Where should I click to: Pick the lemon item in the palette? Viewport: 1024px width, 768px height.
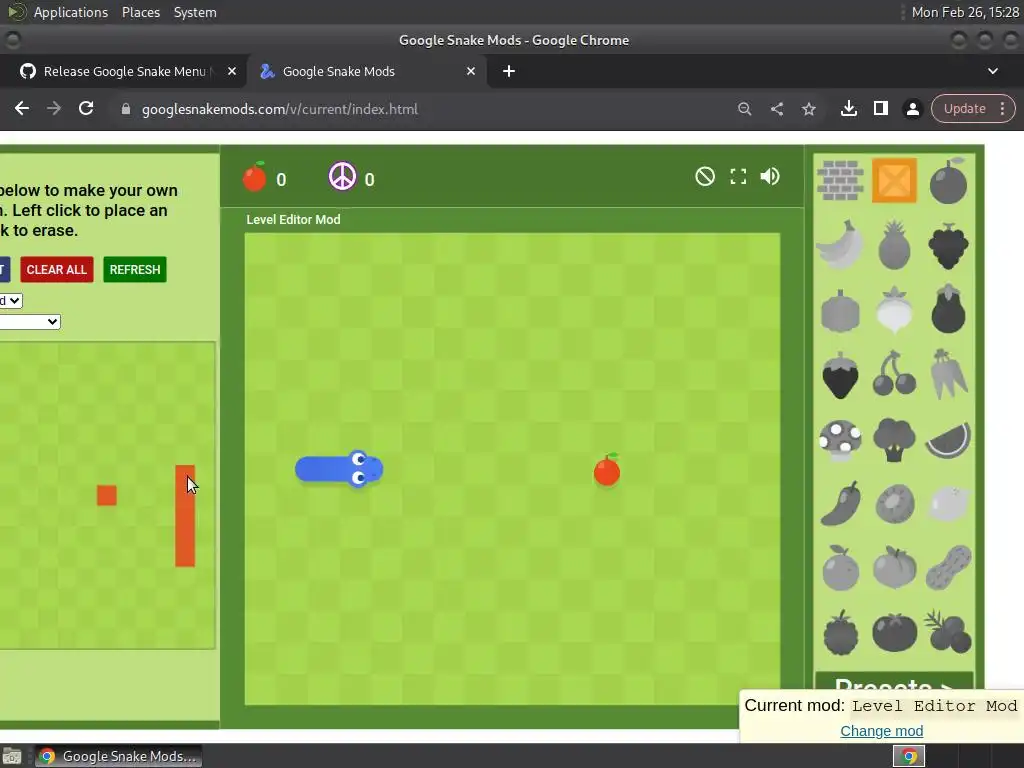coord(948,504)
